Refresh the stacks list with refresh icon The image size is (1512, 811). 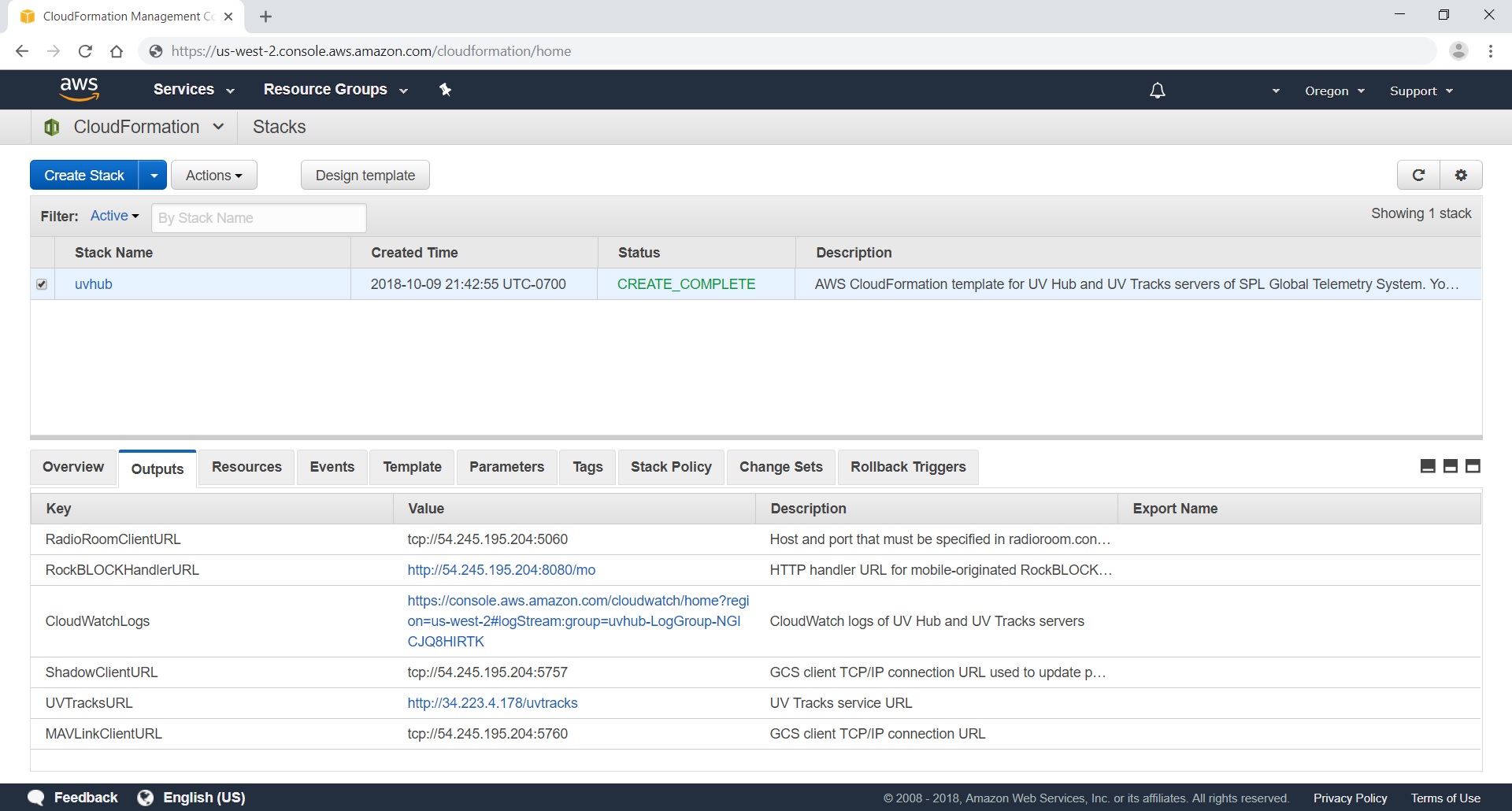click(1418, 175)
